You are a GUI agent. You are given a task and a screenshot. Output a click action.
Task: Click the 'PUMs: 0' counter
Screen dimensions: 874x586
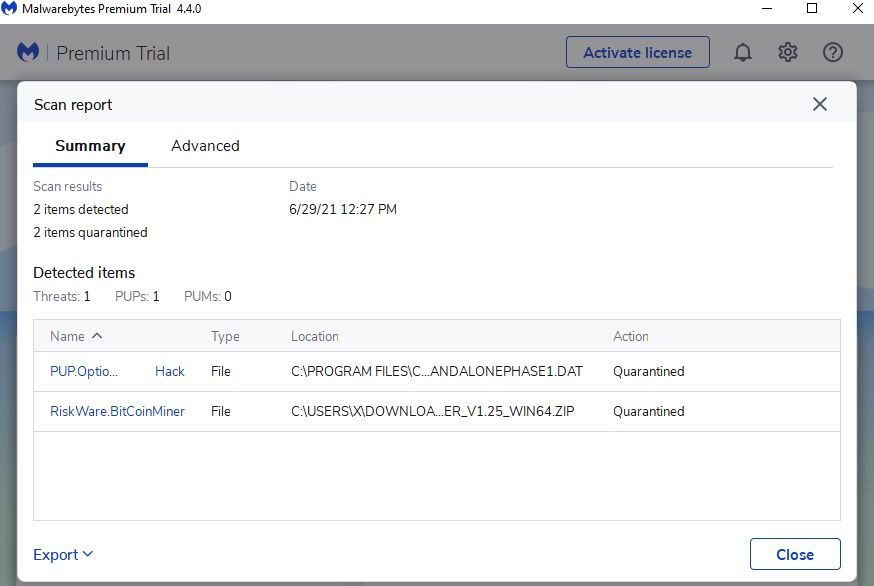207,296
